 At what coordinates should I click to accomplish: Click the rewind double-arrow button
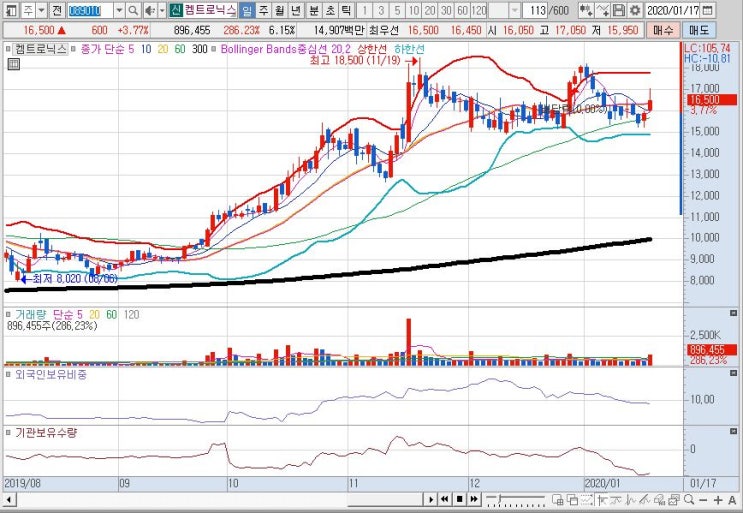(x=444, y=499)
